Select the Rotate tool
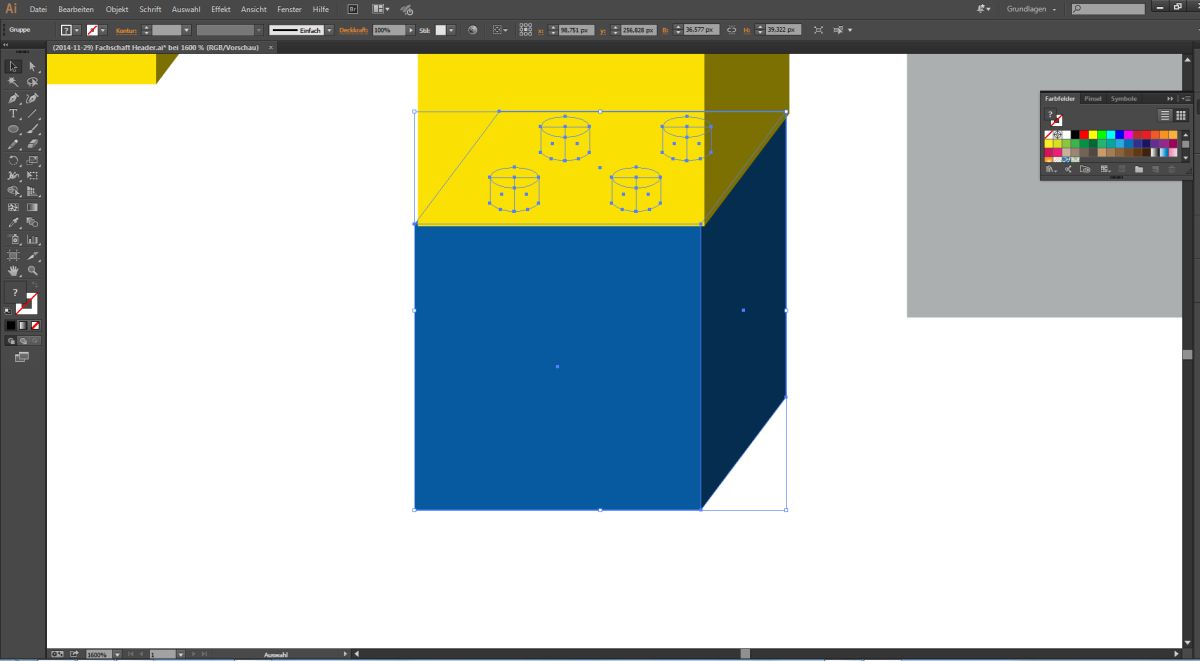Viewport: 1200px width, 661px height. [x=13, y=160]
